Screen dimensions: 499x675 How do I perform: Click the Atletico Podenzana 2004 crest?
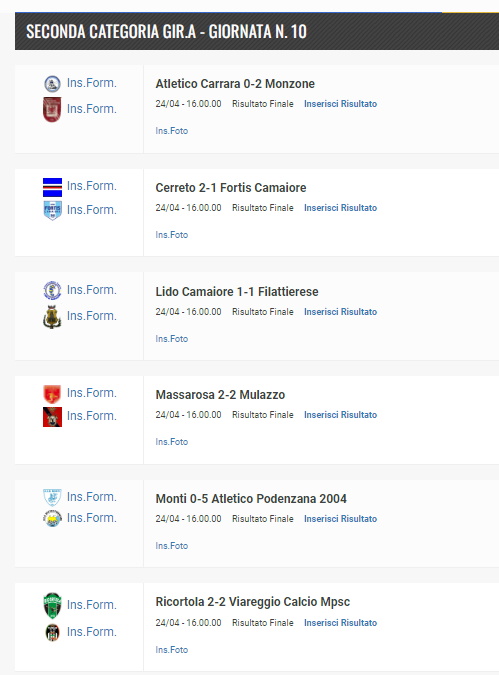coord(53,518)
